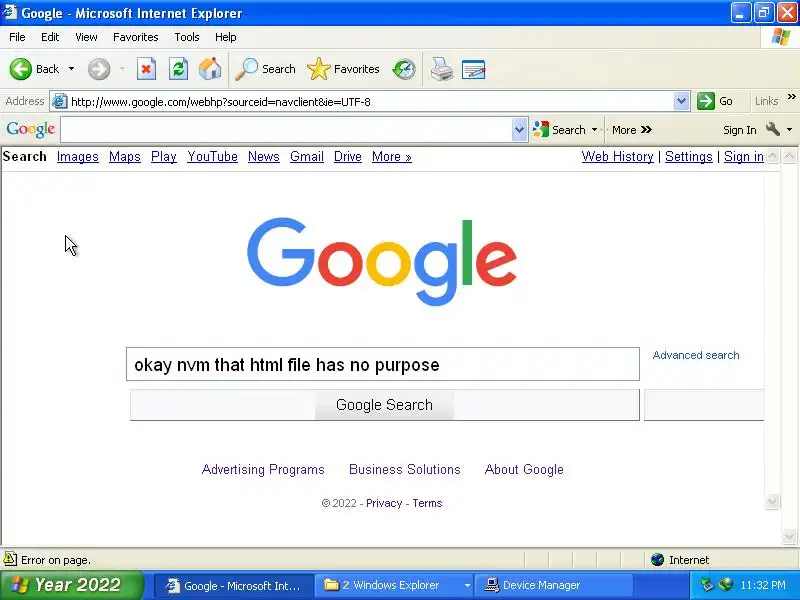Image resolution: width=800 pixels, height=600 pixels.
Task: Click Google Toolbar Search button
Action: point(559,130)
